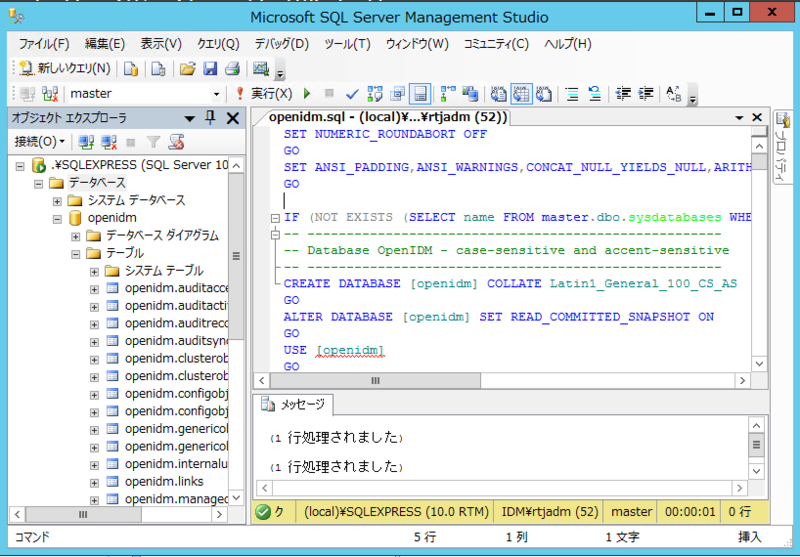Click the New Query (新しいクエリ) button
The height and width of the screenshot is (557, 800).
pyautogui.click(x=64, y=68)
